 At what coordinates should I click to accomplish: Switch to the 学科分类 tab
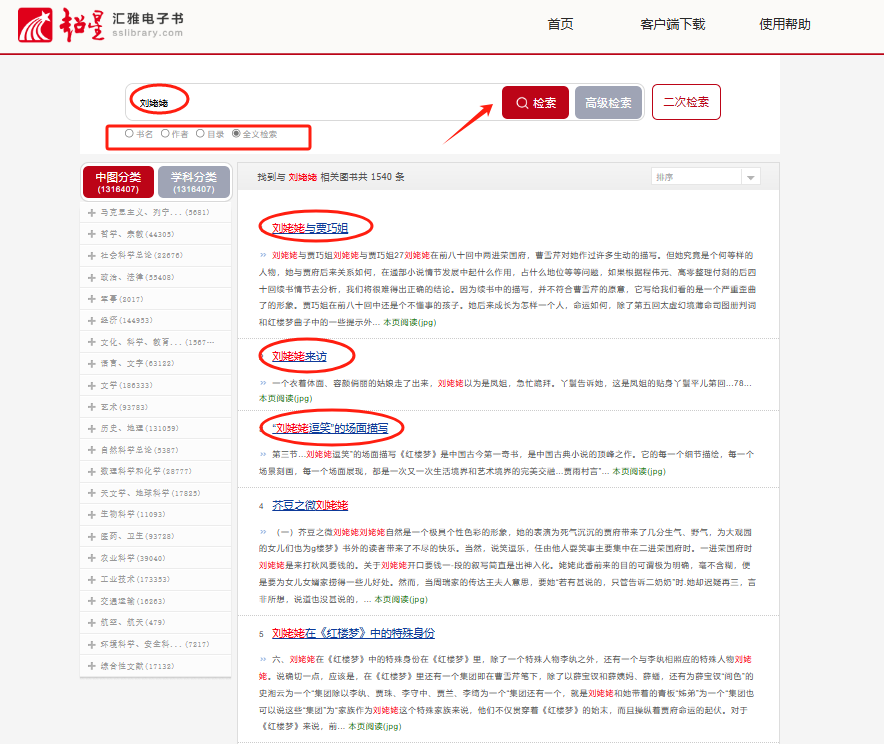point(194,182)
